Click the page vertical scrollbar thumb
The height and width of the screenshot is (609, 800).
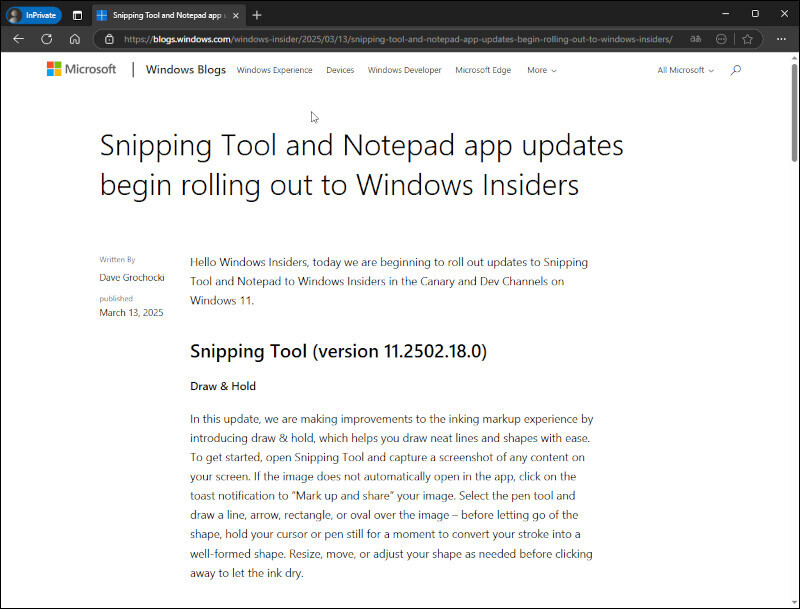(794, 112)
